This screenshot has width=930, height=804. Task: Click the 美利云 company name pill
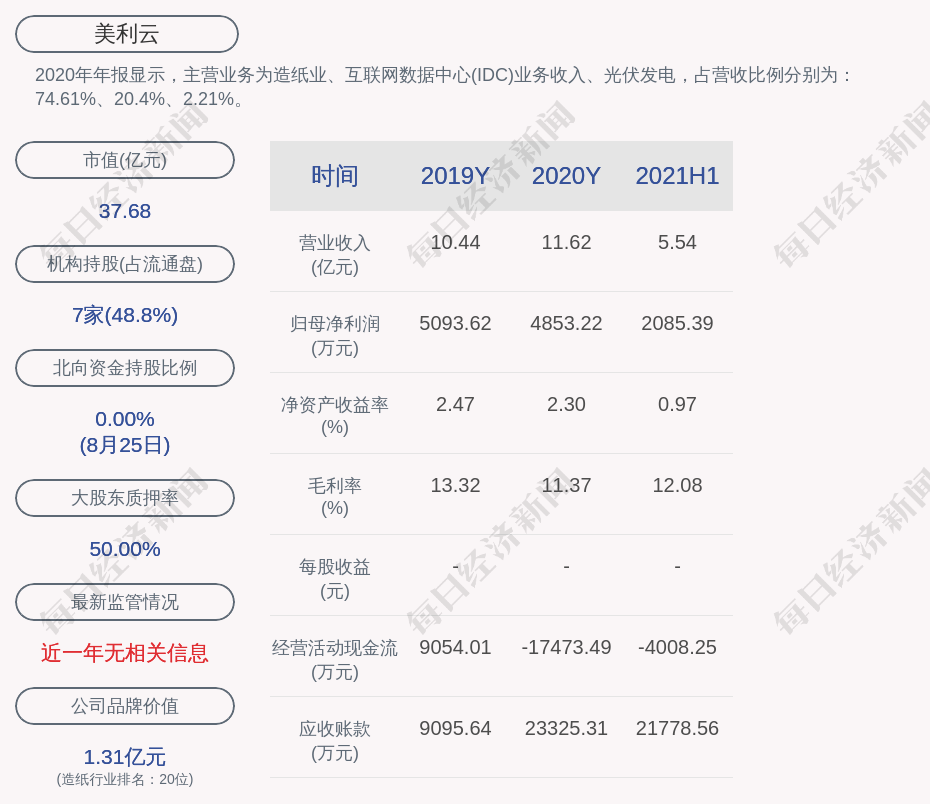point(126,34)
